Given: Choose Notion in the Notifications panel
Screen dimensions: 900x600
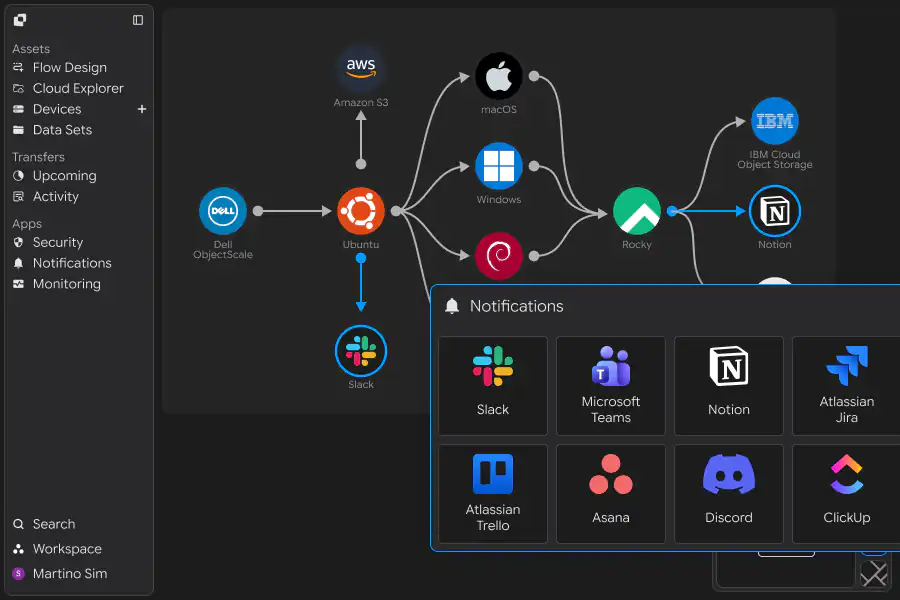Looking at the screenshot, I should [729, 386].
